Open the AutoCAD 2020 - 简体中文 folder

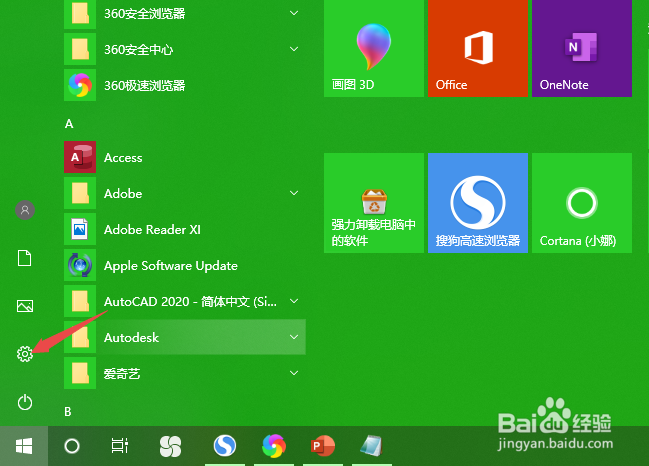tap(185, 301)
